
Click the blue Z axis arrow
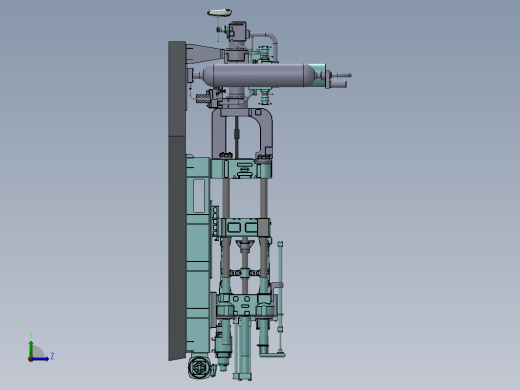(x=41, y=359)
